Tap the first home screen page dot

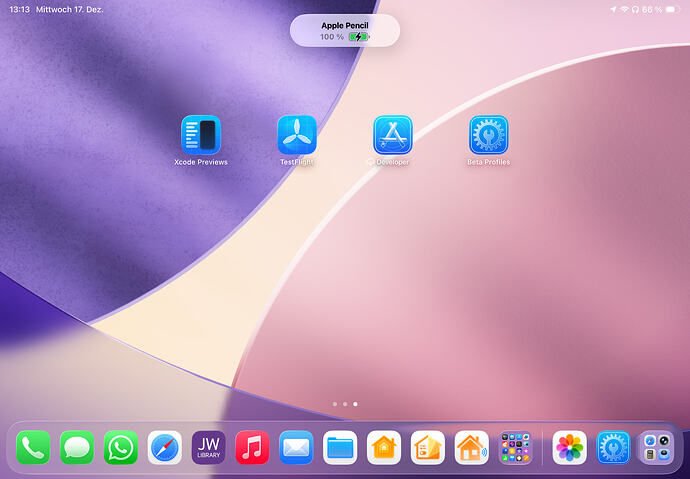335,404
